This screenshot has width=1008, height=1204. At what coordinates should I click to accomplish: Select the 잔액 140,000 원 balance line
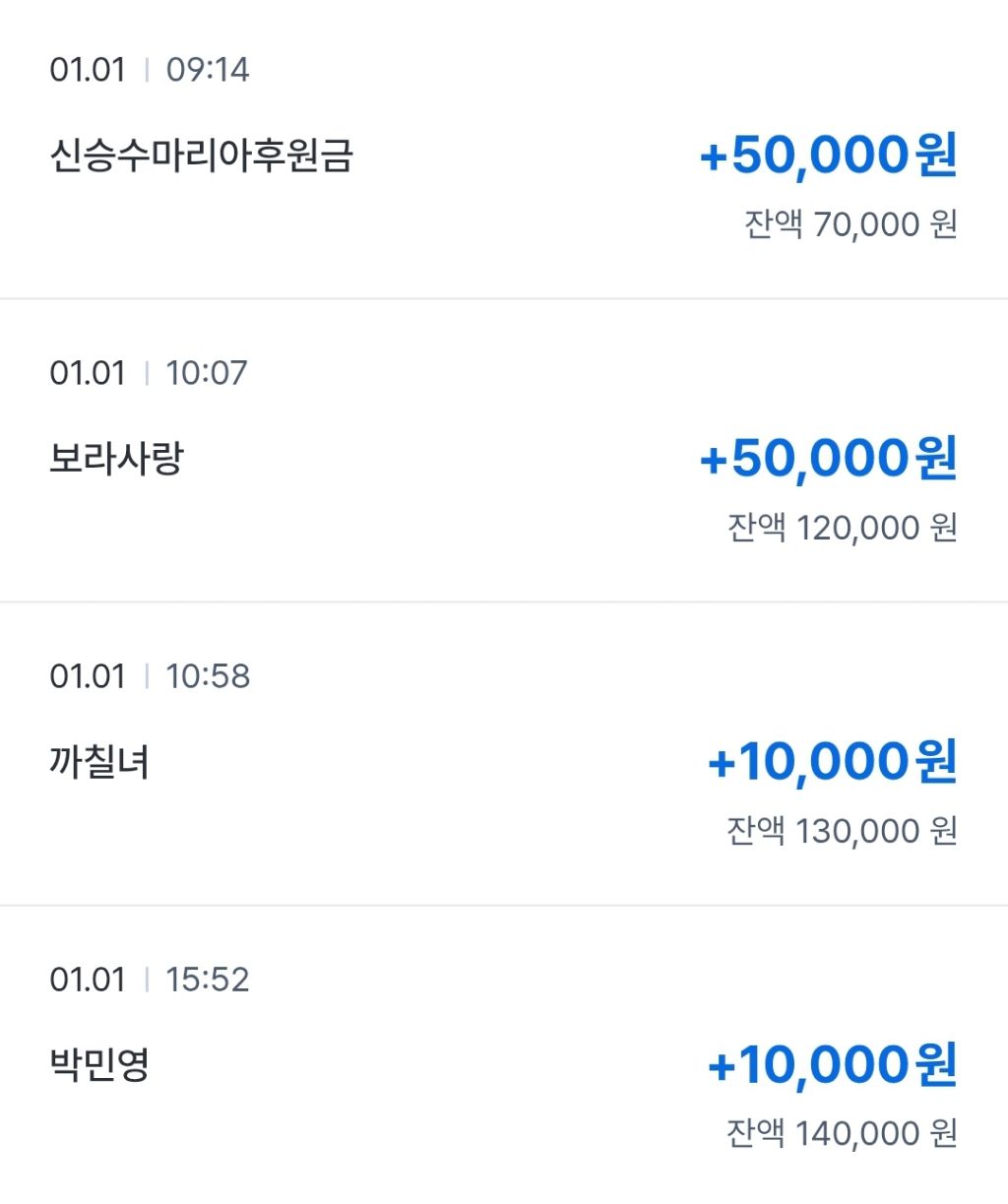pos(842,1134)
